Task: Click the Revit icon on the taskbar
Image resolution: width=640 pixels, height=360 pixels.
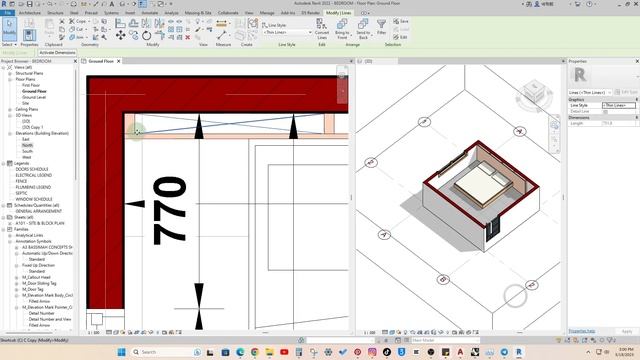Action: pos(519,352)
